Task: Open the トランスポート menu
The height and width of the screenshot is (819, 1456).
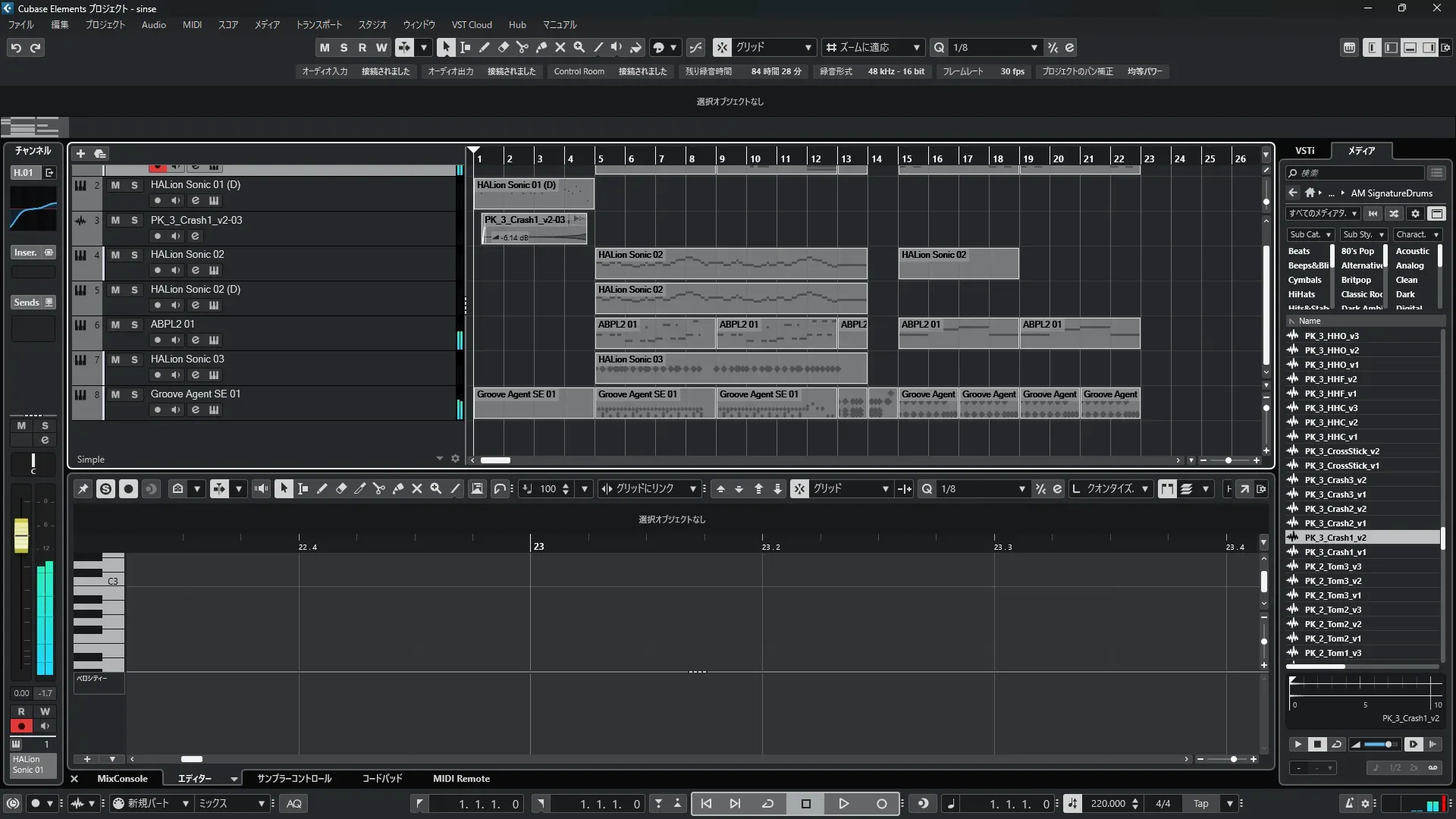Action: click(318, 25)
